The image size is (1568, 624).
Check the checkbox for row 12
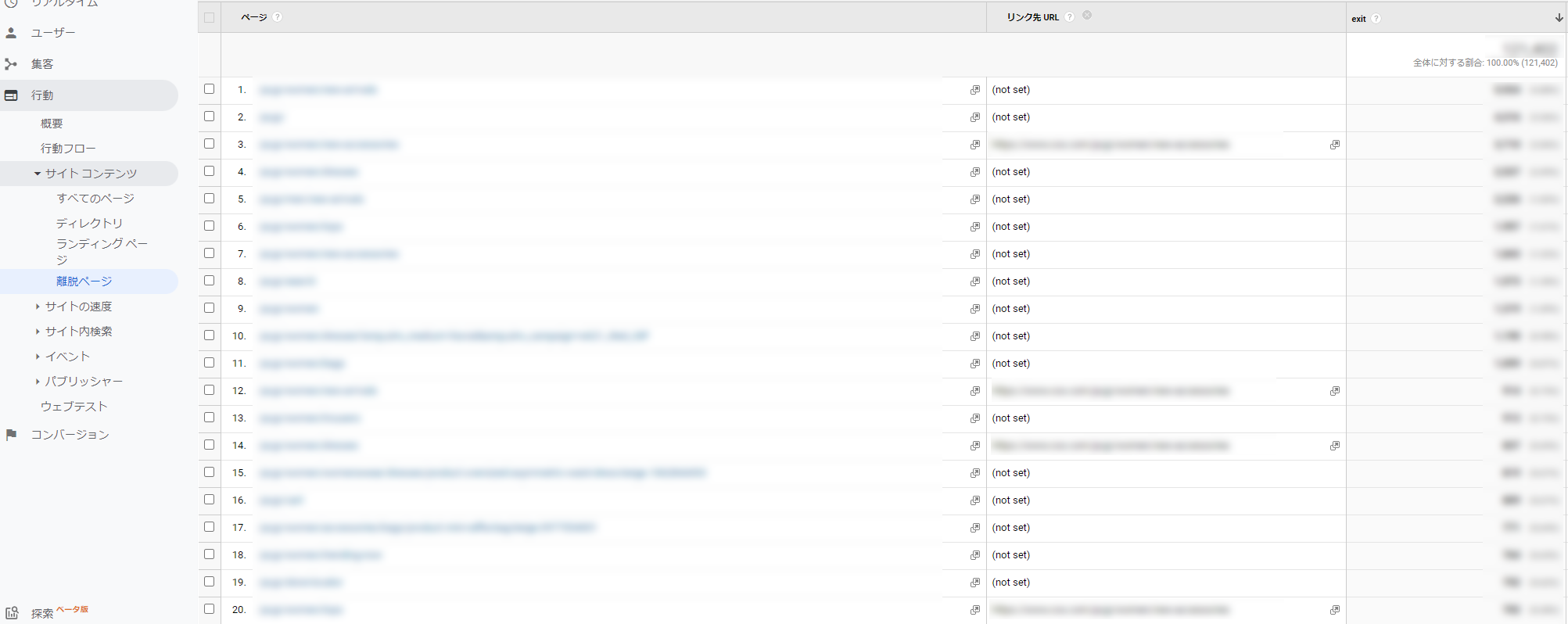pyautogui.click(x=209, y=390)
